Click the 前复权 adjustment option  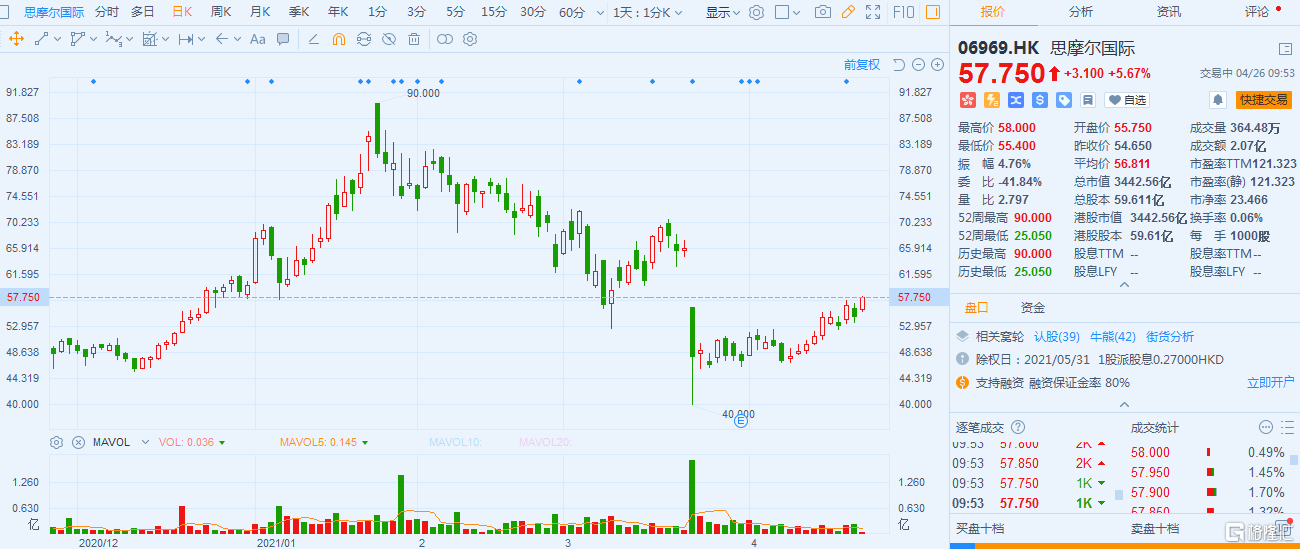click(861, 65)
